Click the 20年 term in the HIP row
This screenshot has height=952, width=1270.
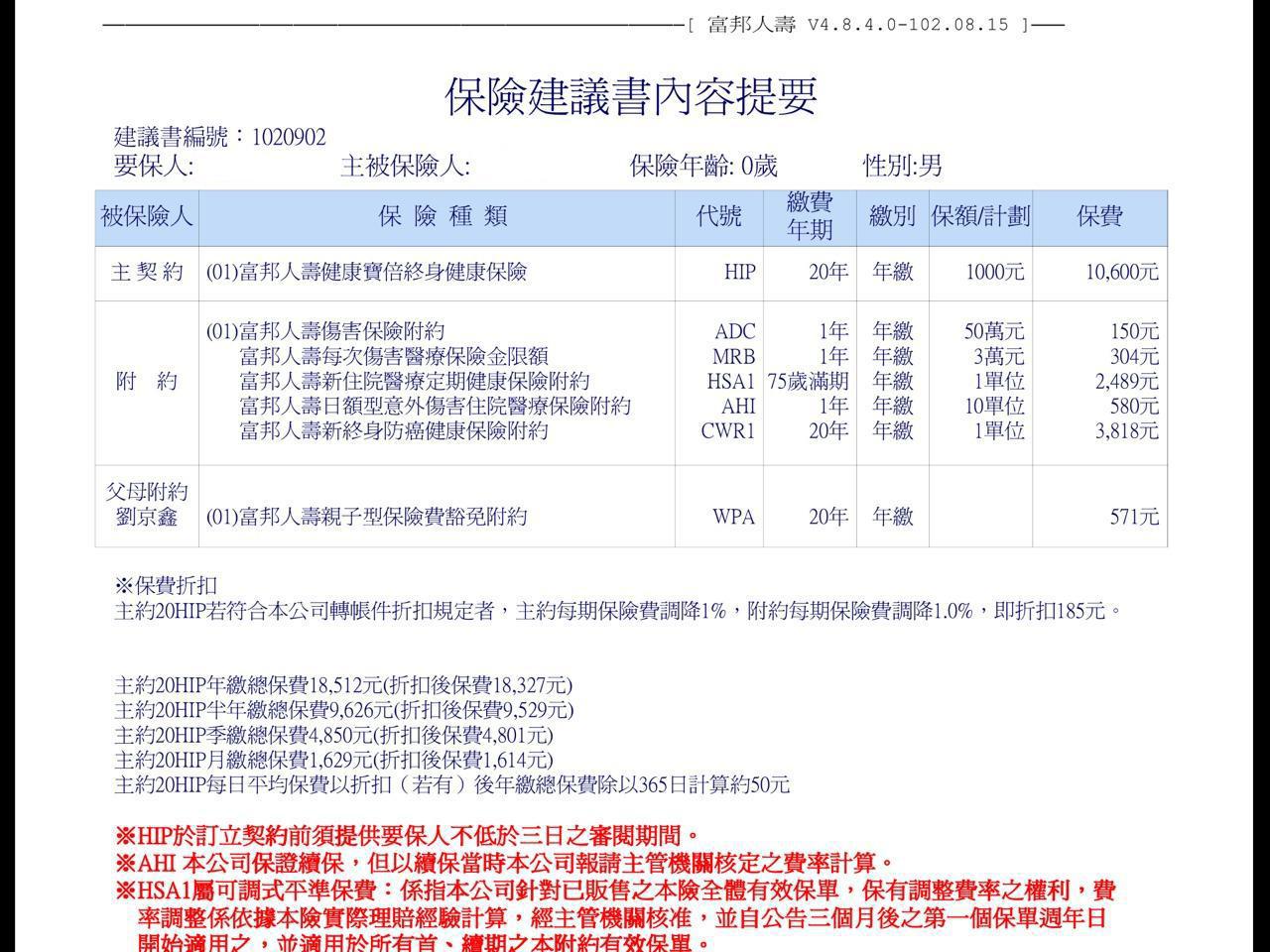tap(828, 272)
